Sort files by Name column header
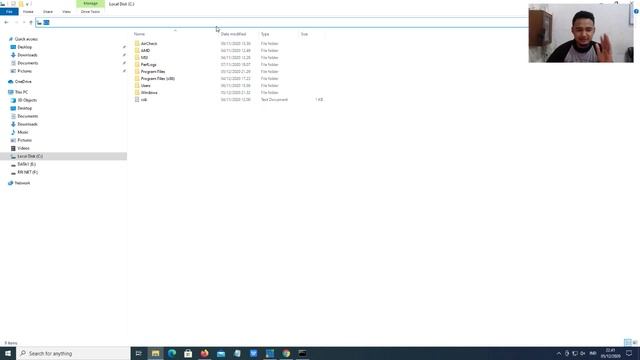 (140, 34)
